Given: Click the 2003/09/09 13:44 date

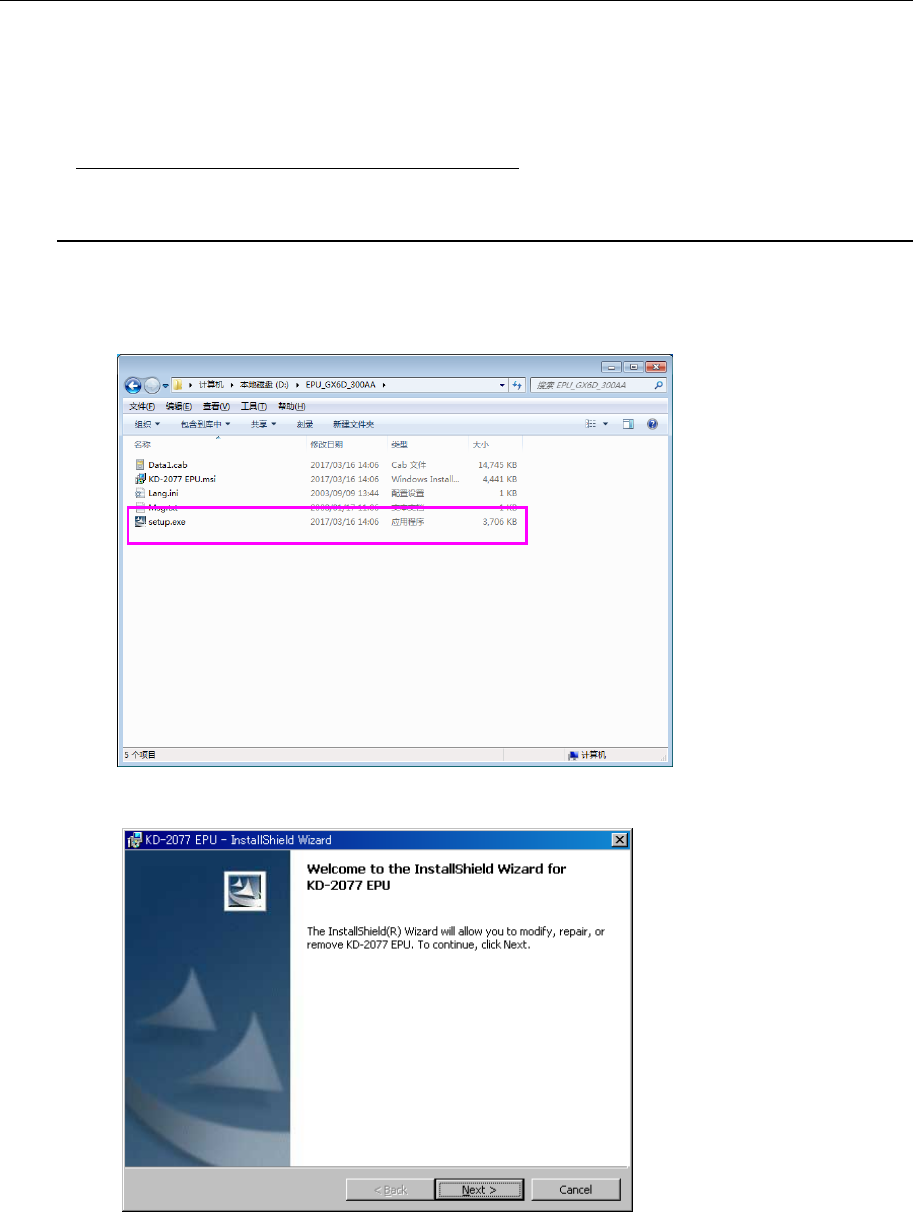Looking at the screenshot, I should [343, 493].
